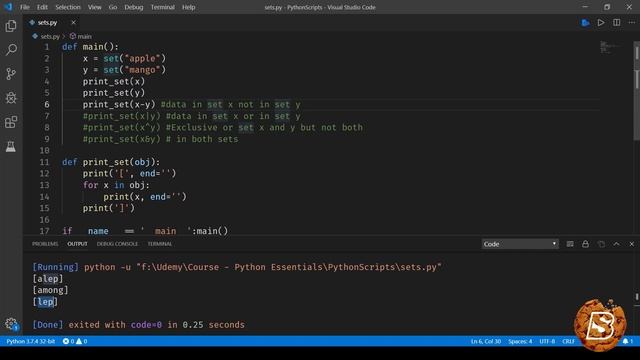This screenshot has width=640, height=360.
Task: Open the Test beaker view icon
Action: (x=11, y=146)
